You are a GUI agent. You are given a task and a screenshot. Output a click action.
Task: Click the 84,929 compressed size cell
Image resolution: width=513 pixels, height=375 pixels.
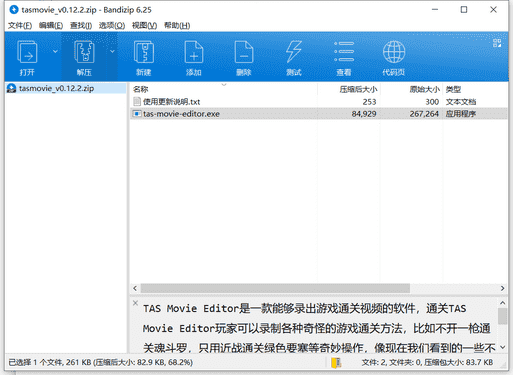[x=364, y=114]
